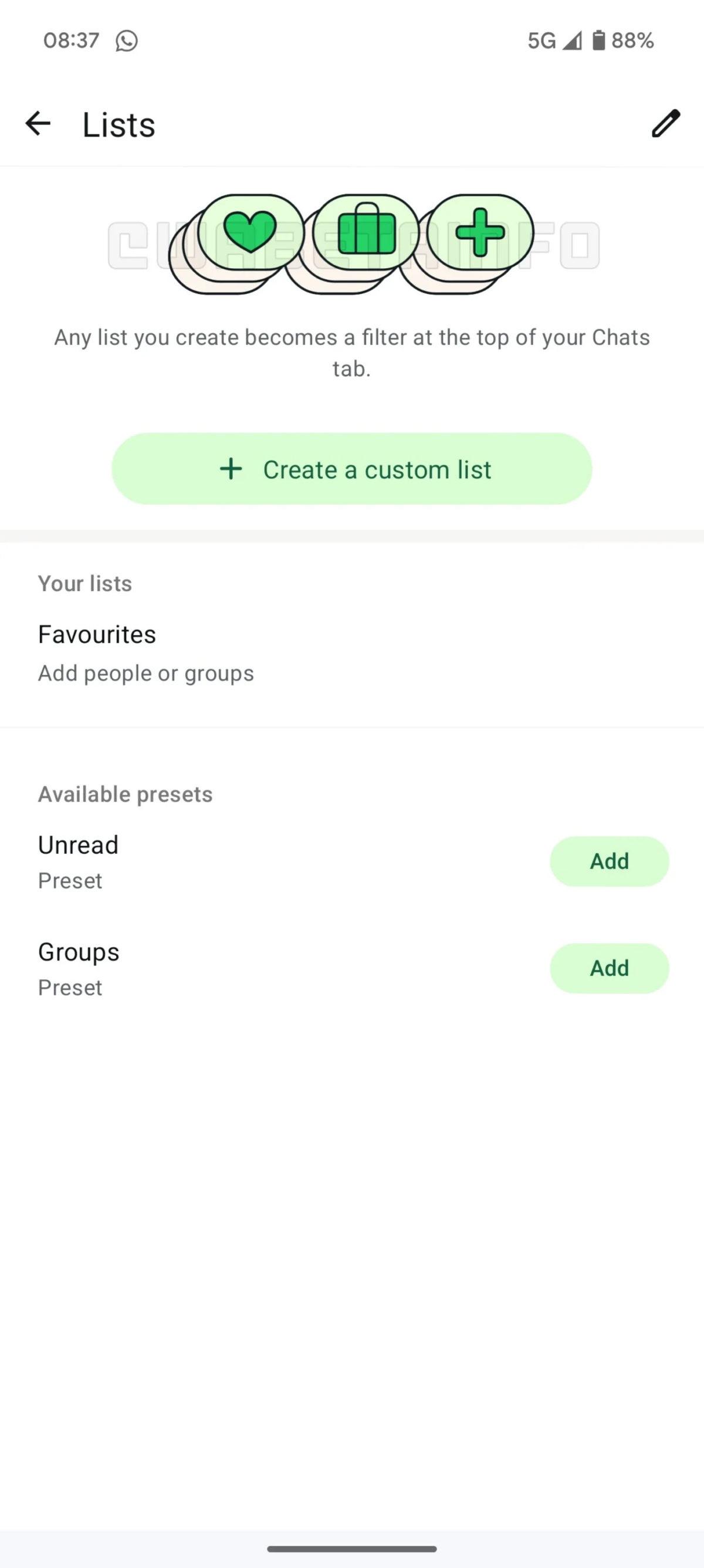This screenshot has height=1568, width=704.
Task: Open the Favourites list
Action: pos(97,634)
